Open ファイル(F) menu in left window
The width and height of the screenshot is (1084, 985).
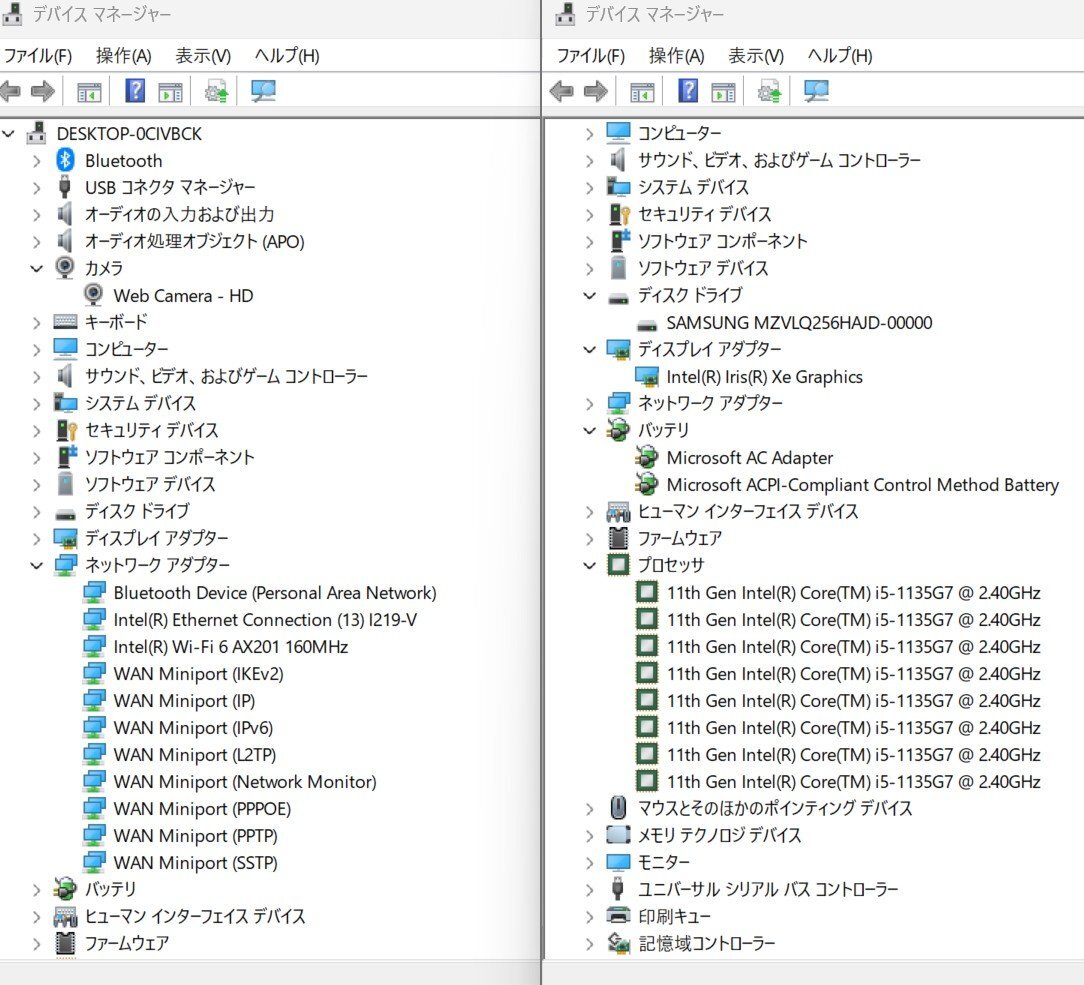click(x=37, y=55)
